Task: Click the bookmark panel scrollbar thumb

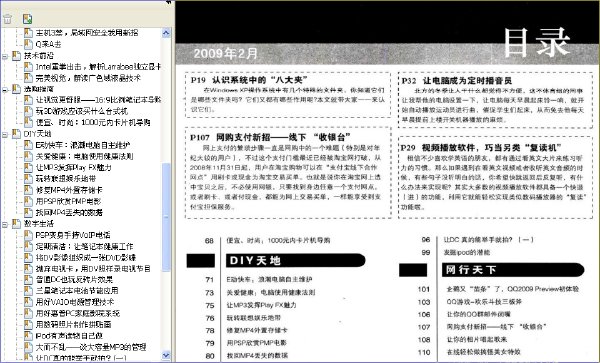Action: [166, 217]
